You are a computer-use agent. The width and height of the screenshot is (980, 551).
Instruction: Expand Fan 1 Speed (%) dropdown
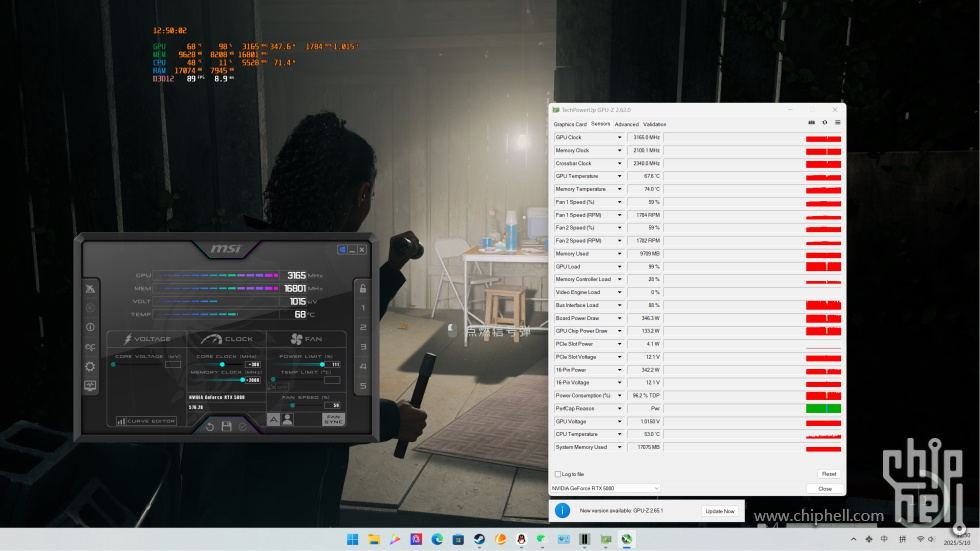point(619,202)
